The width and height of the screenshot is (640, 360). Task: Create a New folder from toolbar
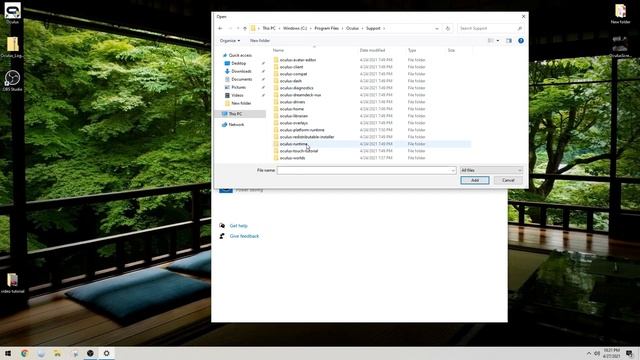pyautogui.click(x=260, y=40)
